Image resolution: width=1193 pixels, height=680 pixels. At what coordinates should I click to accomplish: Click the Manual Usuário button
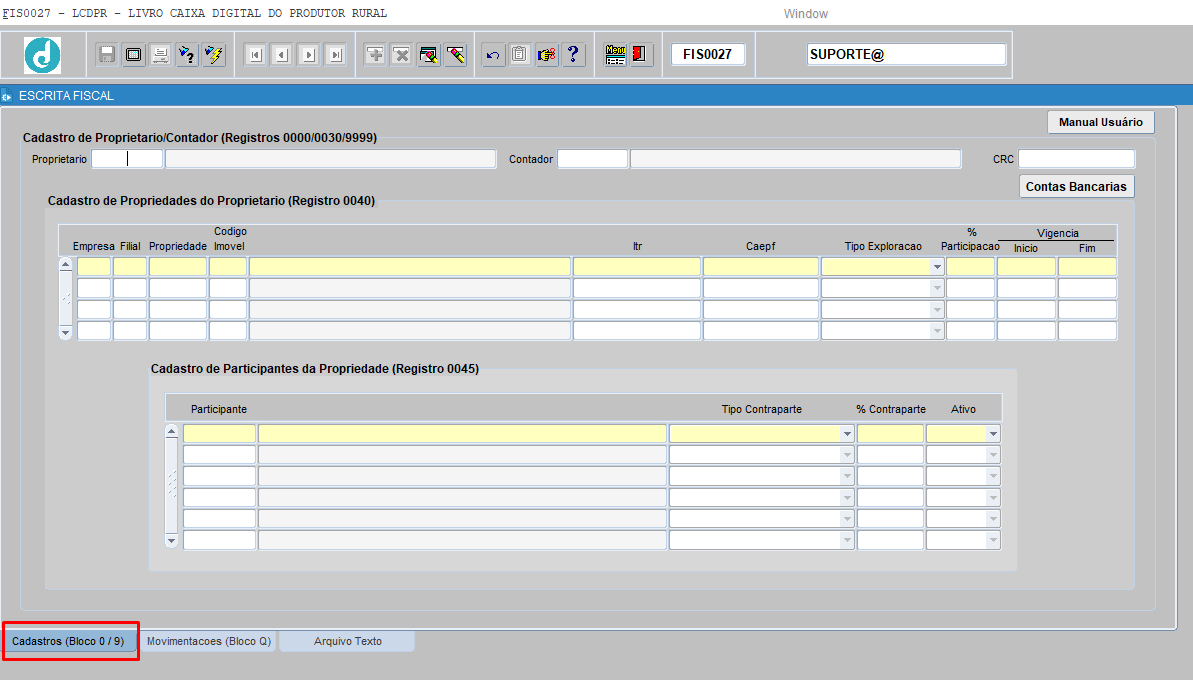point(1101,122)
